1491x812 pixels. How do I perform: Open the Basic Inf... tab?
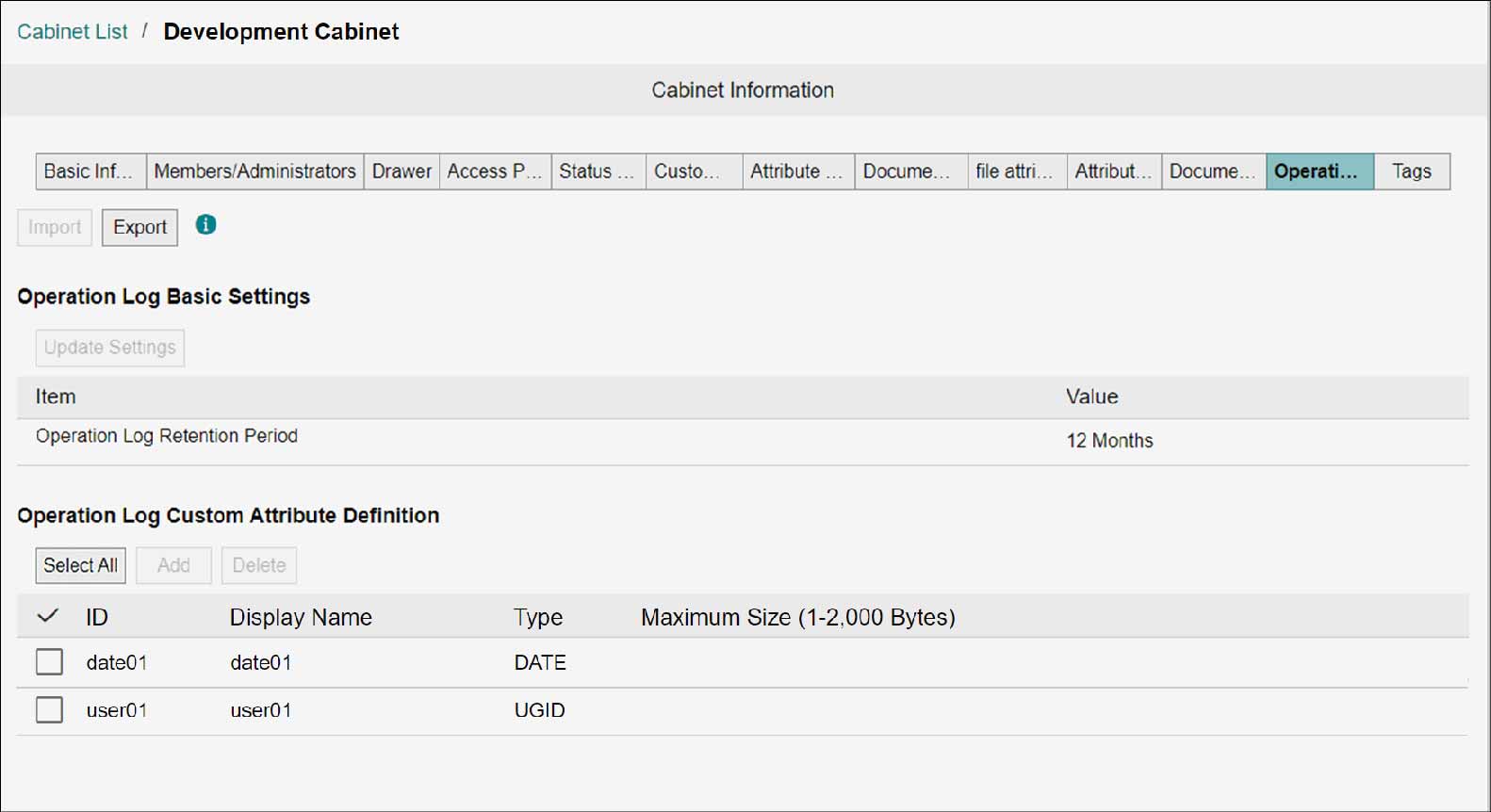point(91,171)
